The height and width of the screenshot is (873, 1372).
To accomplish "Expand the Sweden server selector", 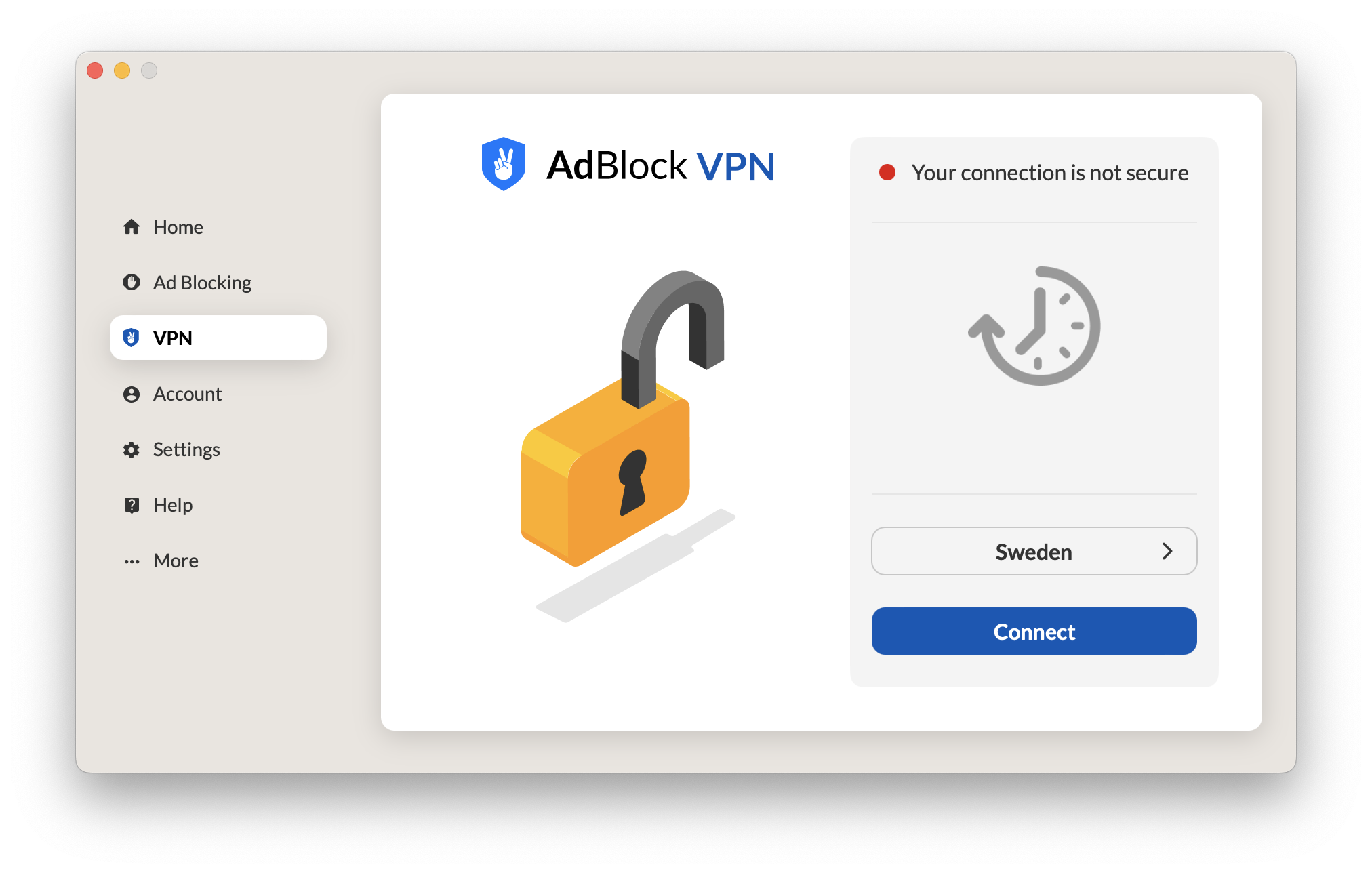I will pos(1033,551).
